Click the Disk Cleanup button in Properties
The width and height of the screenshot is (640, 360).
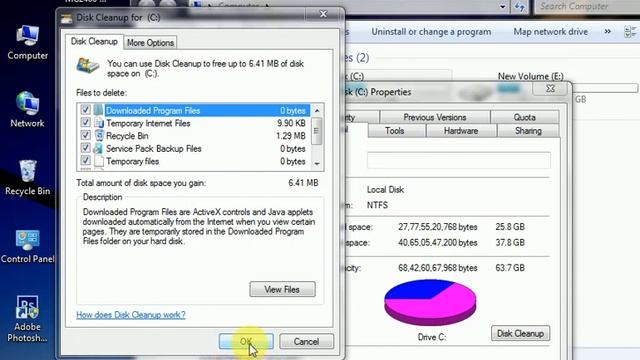[x=520, y=333]
